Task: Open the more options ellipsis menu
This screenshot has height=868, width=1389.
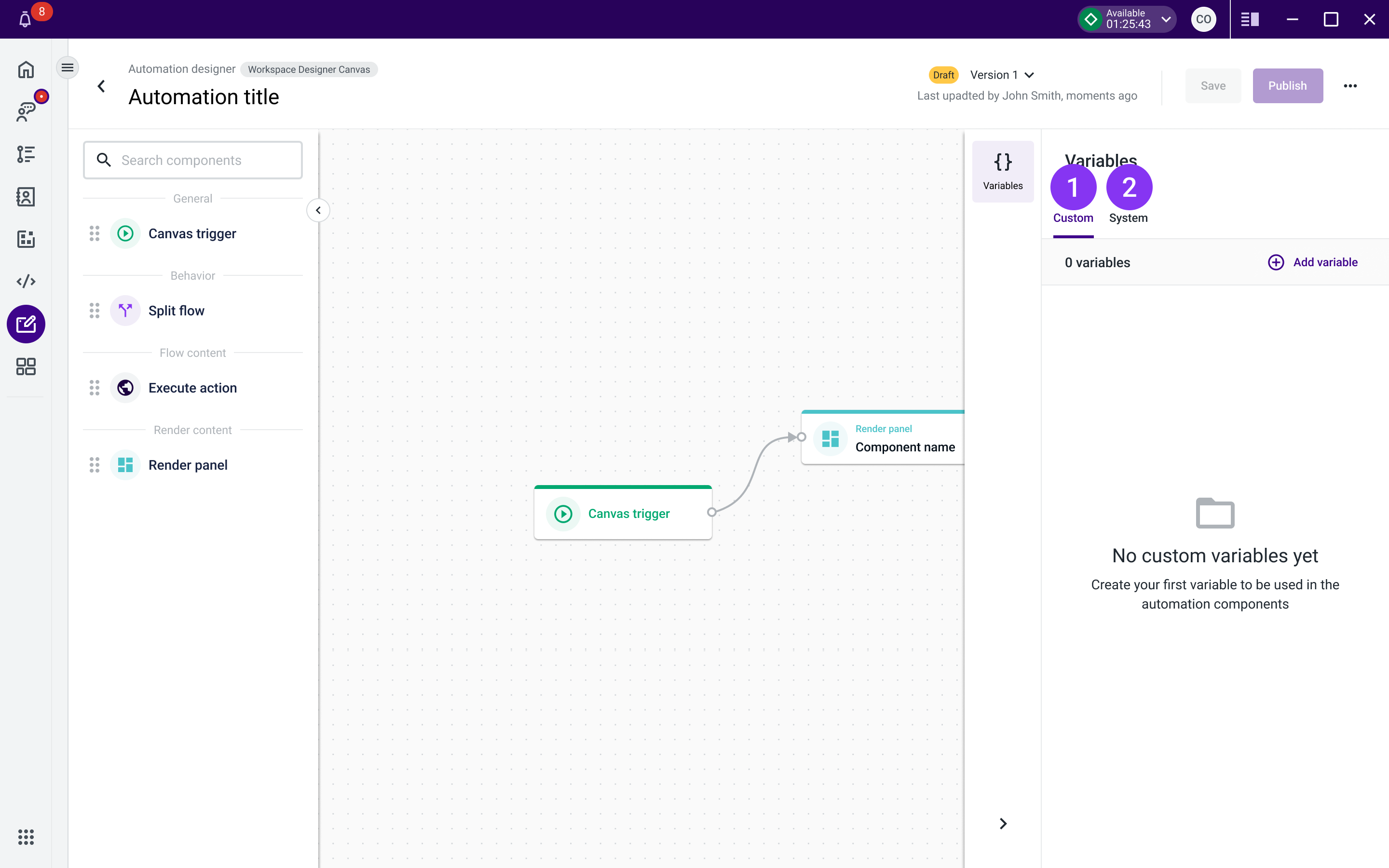Action: point(1350,86)
